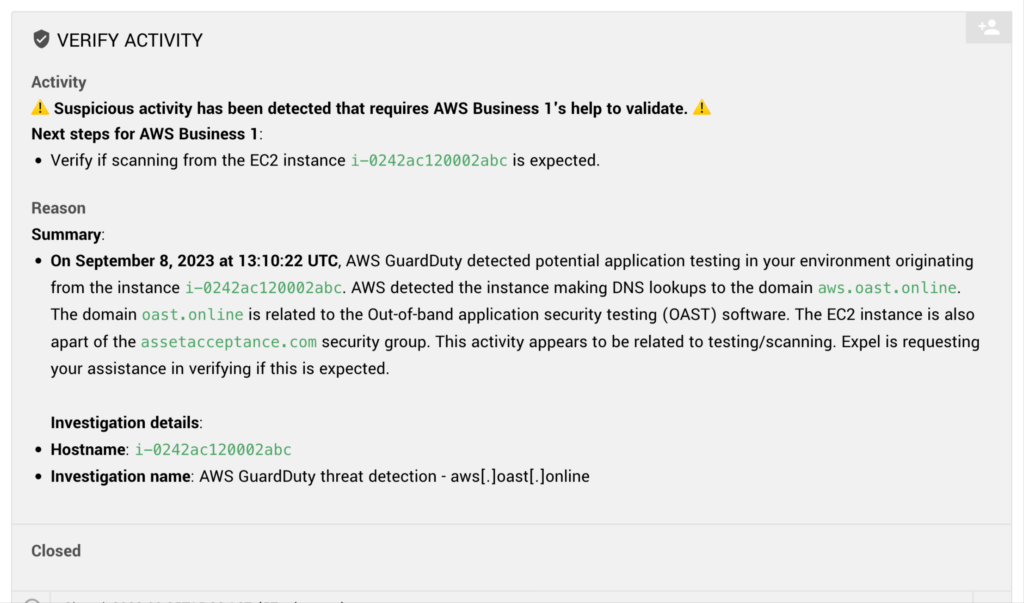Click the Investigation details label
The height and width of the screenshot is (603, 1024).
124,422
